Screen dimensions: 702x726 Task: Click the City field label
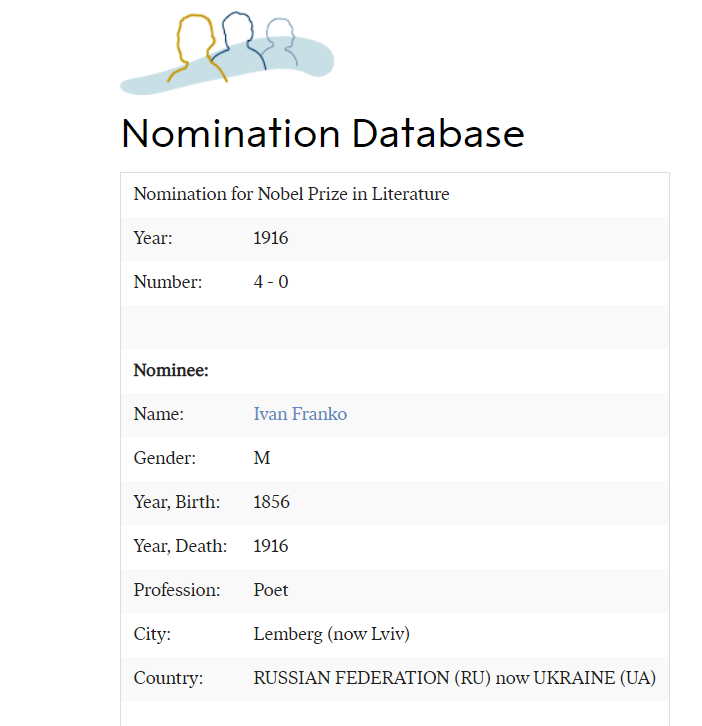click(152, 634)
